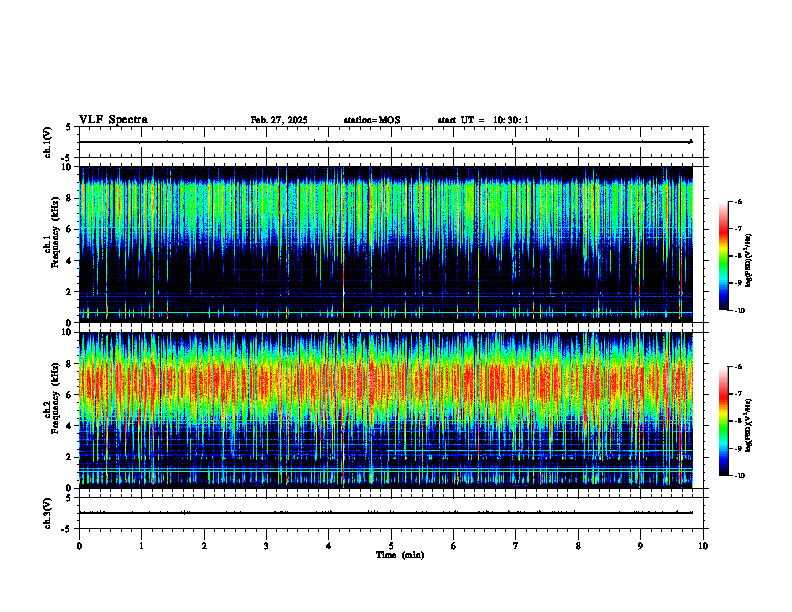Click the "ch.3(V)" axis label
The image size is (792, 612).
tap(47, 513)
